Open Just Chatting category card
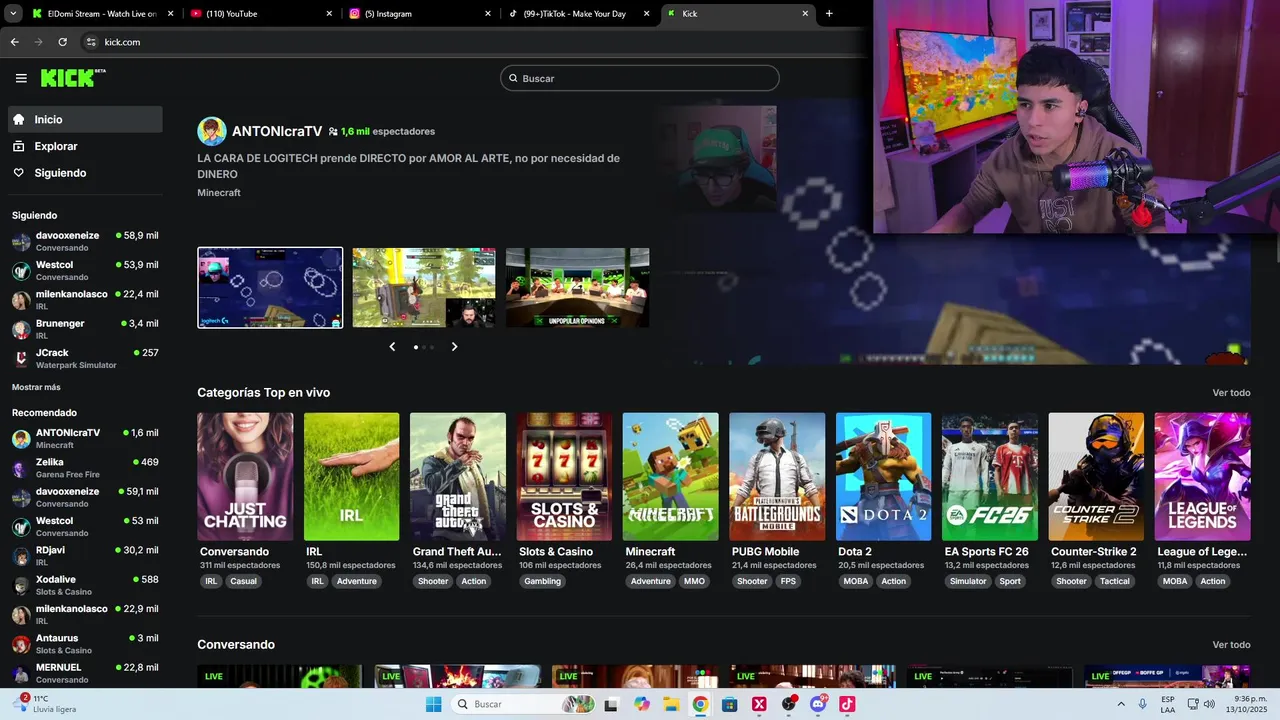The width and height of the screenshot is (1280, 720). coord(245,476)
